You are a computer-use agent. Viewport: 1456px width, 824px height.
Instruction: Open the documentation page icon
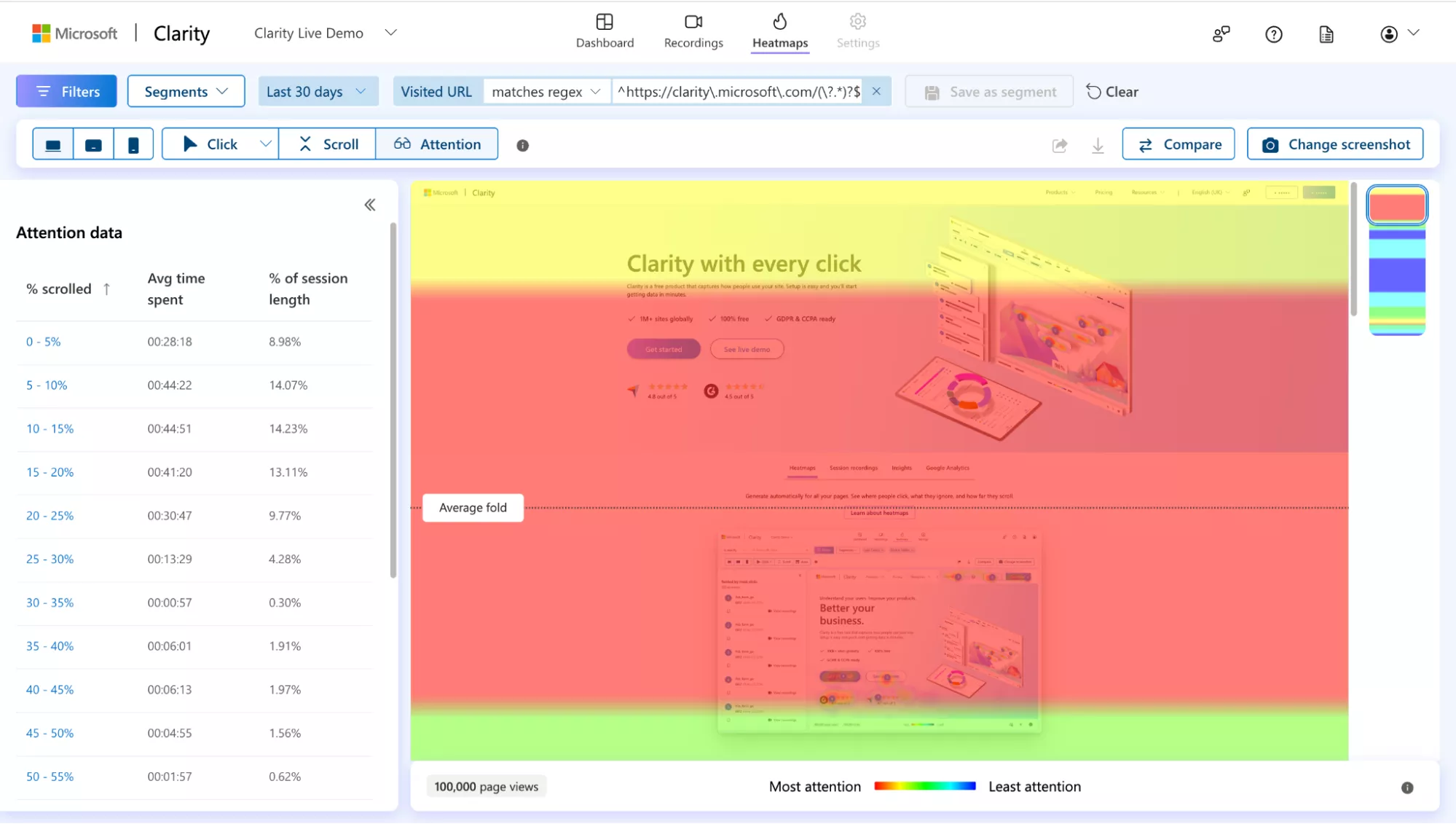tap(1326, 34)
